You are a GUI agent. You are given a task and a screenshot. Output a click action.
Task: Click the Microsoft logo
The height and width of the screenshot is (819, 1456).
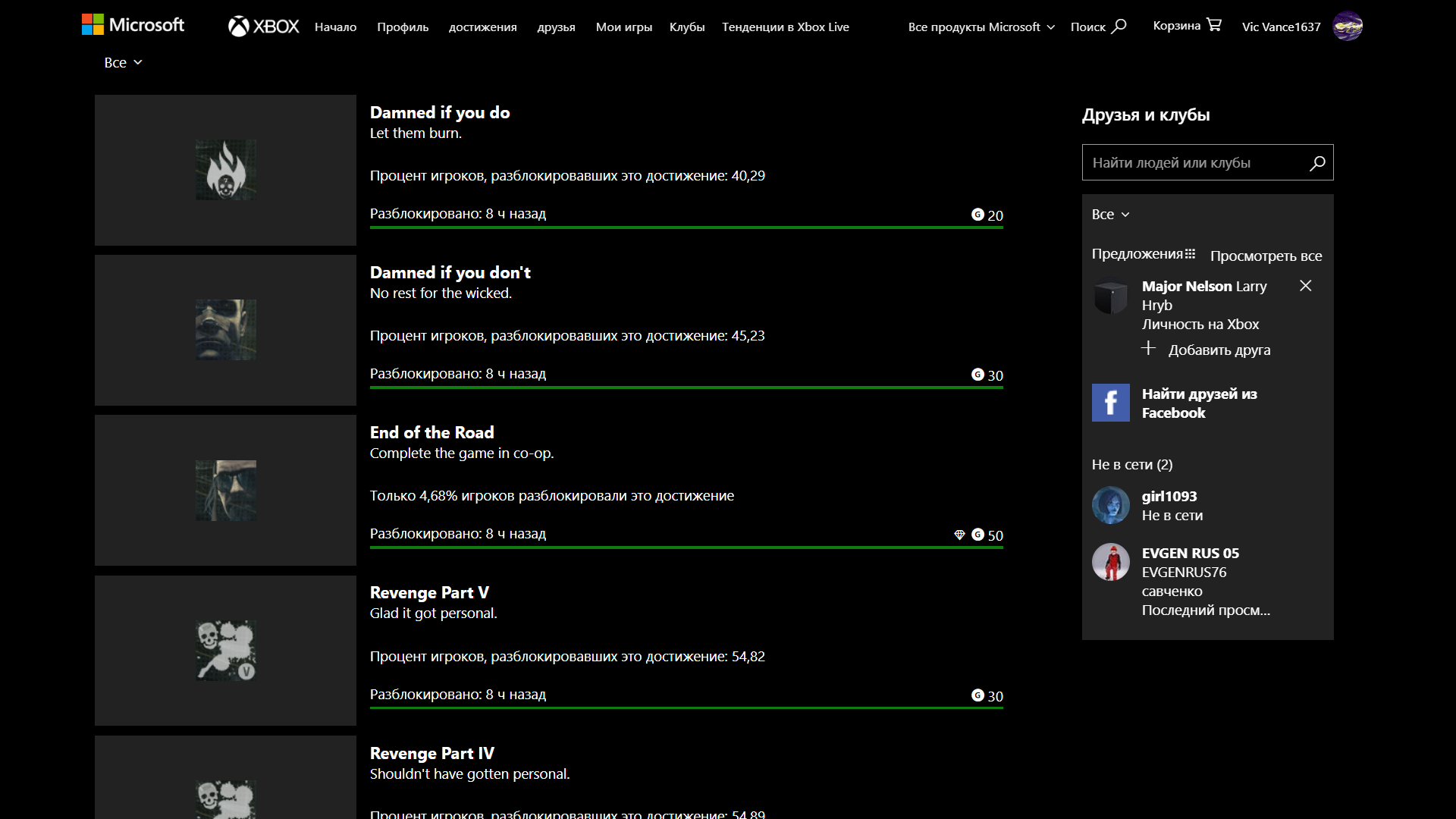pyautogui.click(x=133, y=25)
